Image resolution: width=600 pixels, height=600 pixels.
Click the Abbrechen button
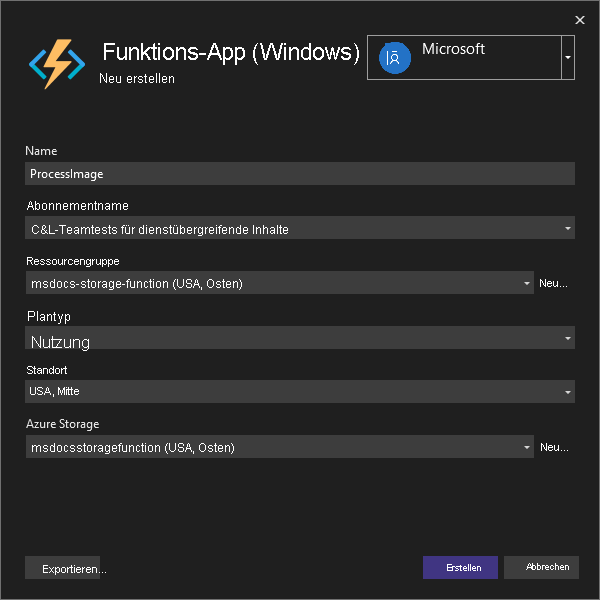(x=541, y=567)
